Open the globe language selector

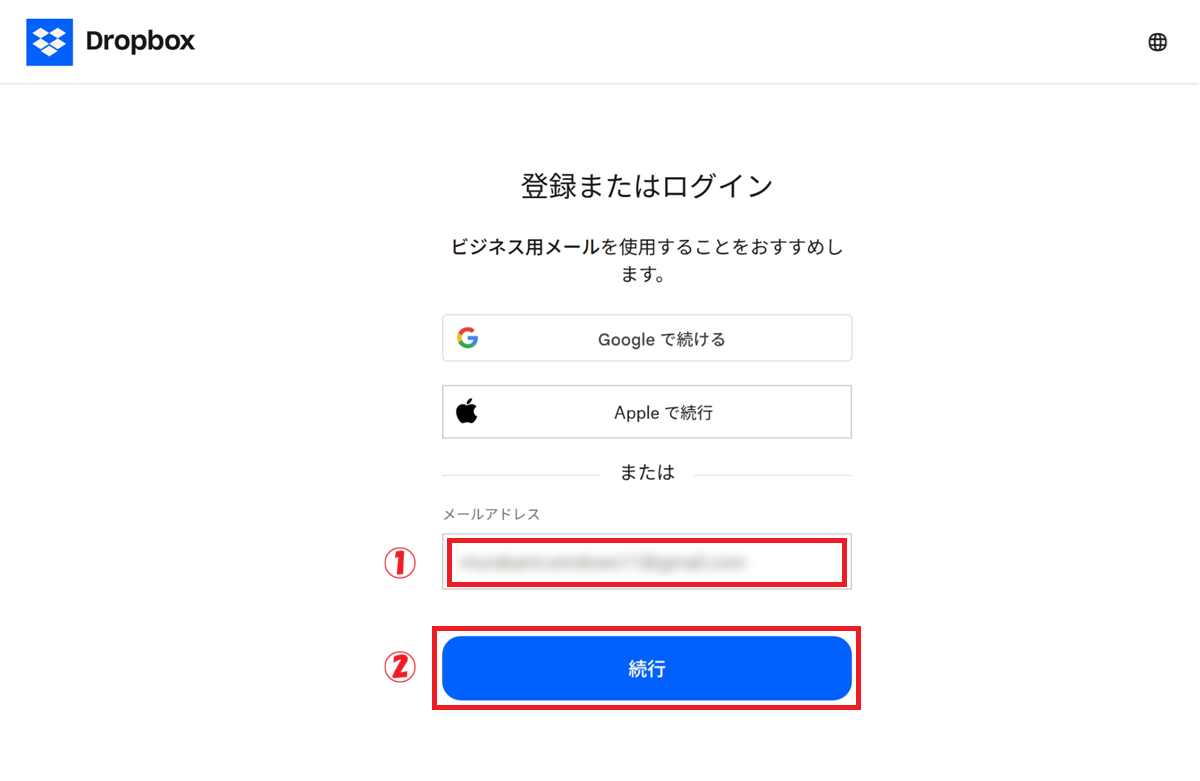pyautogui.click(x=1157, y=42)
